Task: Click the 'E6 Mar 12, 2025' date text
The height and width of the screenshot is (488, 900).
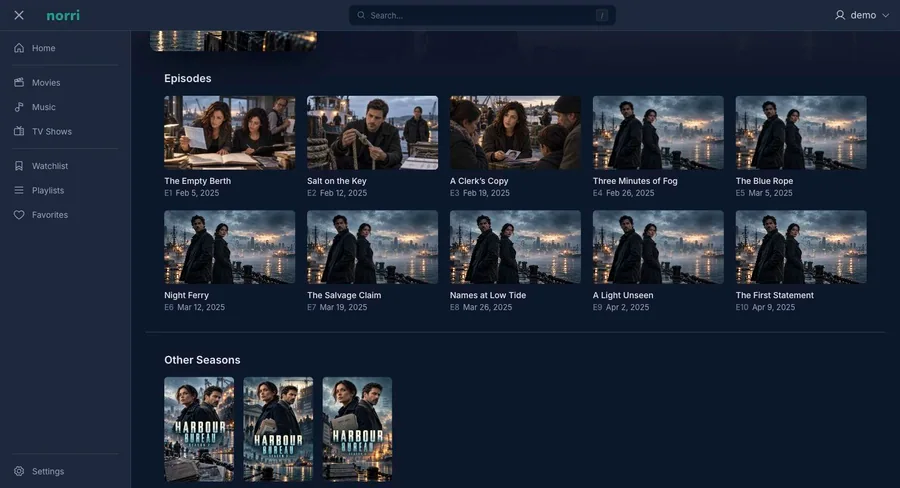Action: [x=195, y=307]
